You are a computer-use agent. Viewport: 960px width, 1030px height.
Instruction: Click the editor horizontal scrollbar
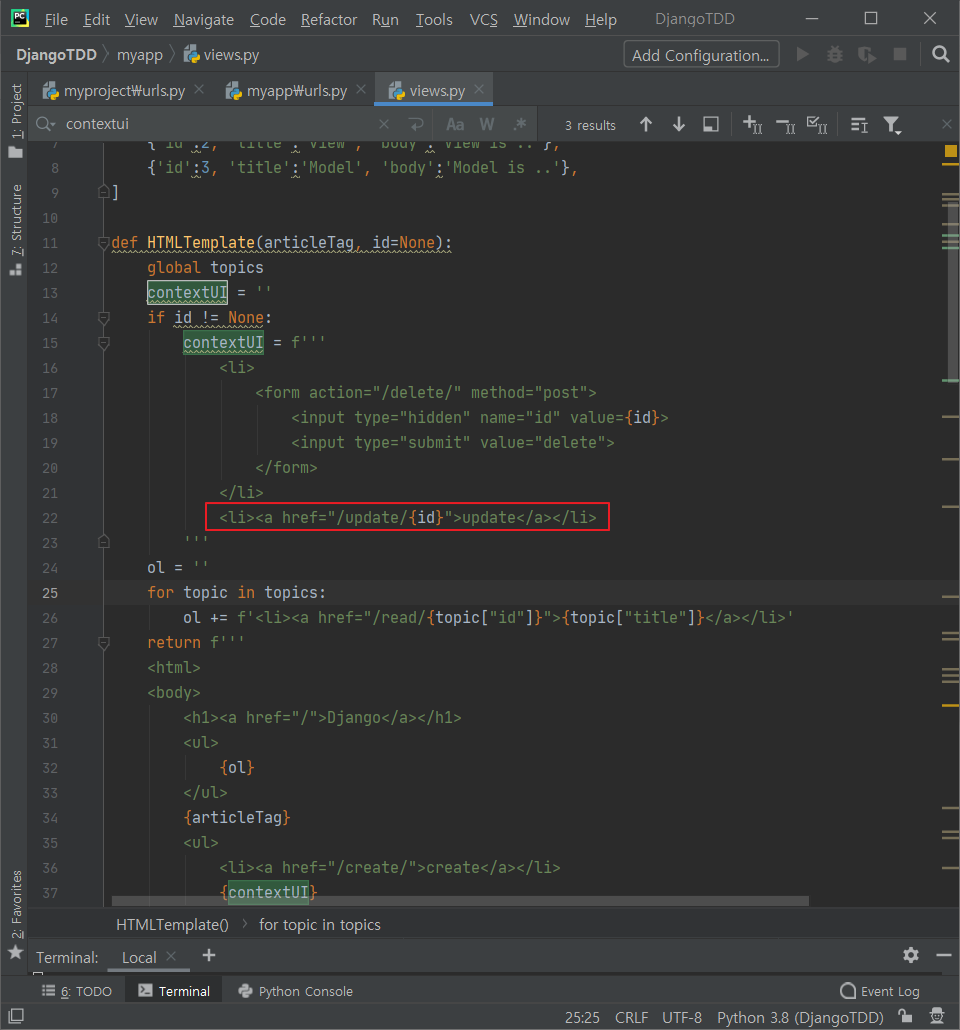460,901
